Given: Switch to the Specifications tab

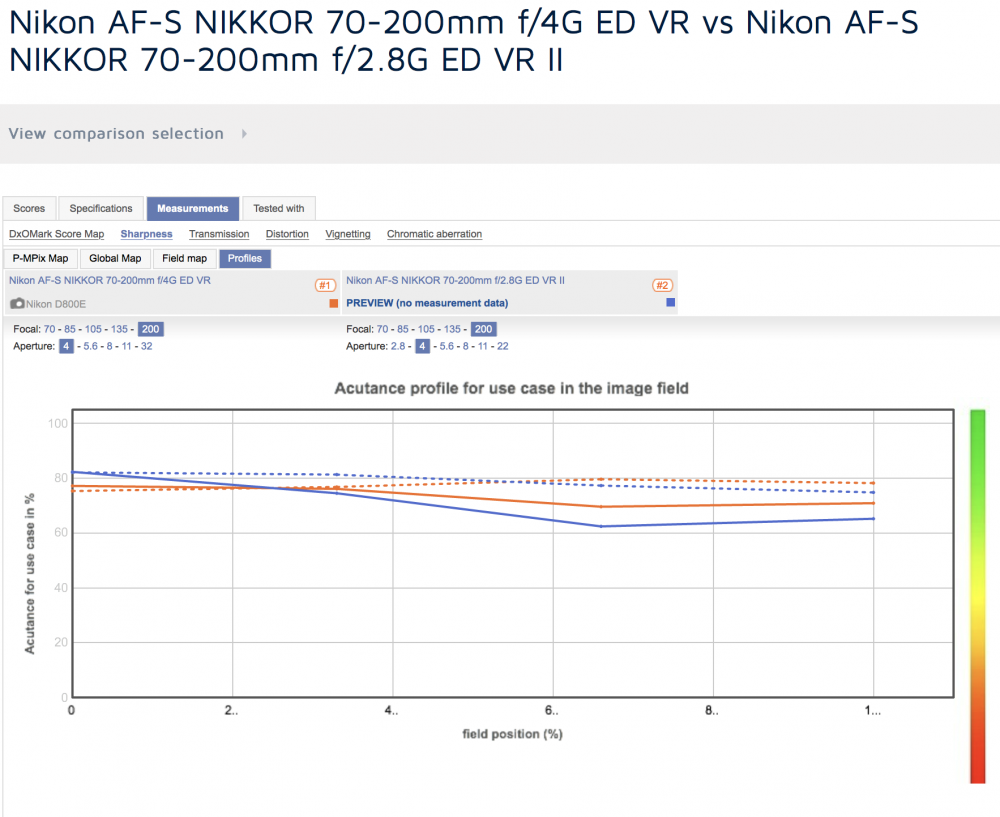Looking at the screenshot, I should tap(101, 209).
